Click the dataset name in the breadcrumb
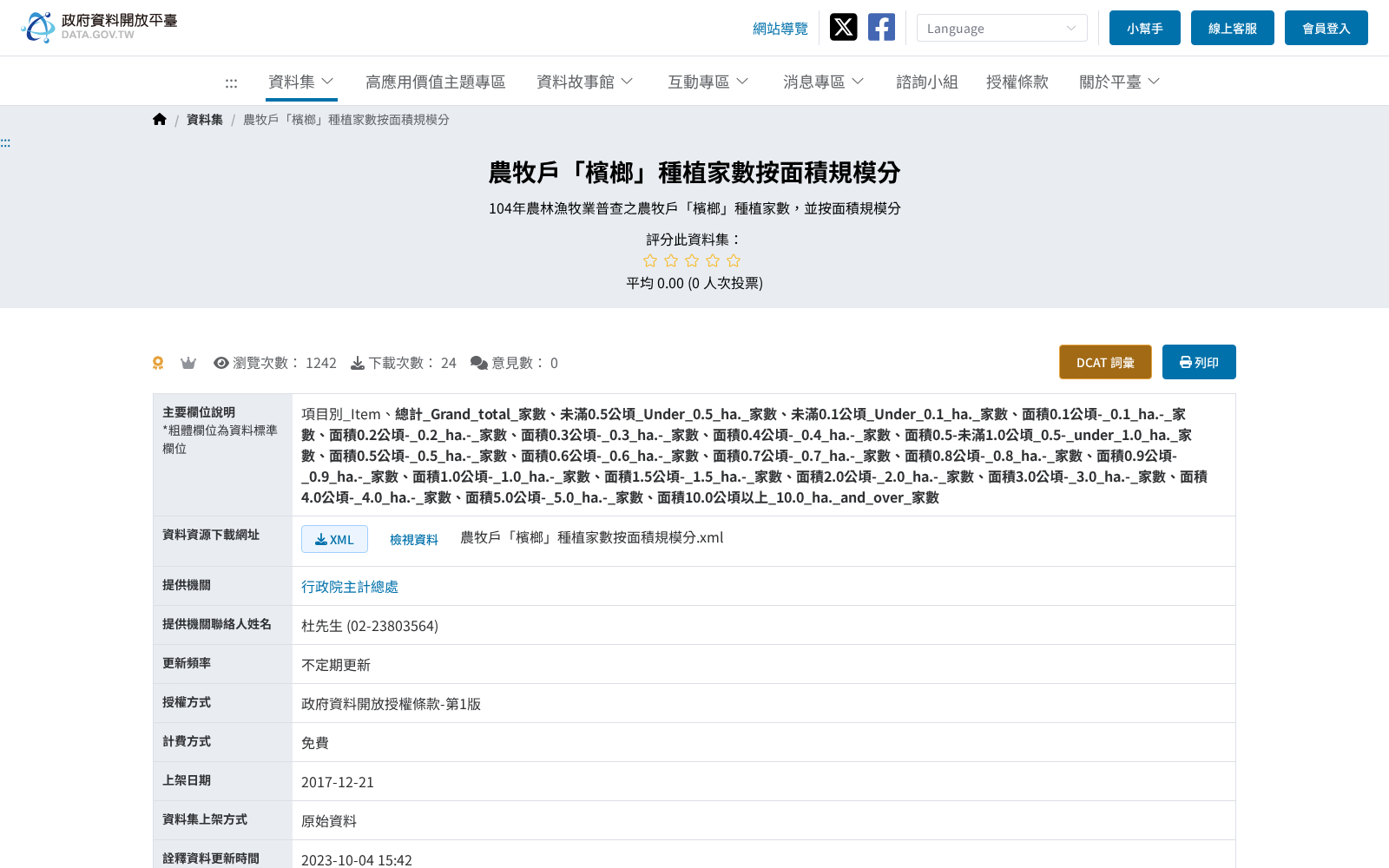The image size is (1389, 868). [346, 120]
